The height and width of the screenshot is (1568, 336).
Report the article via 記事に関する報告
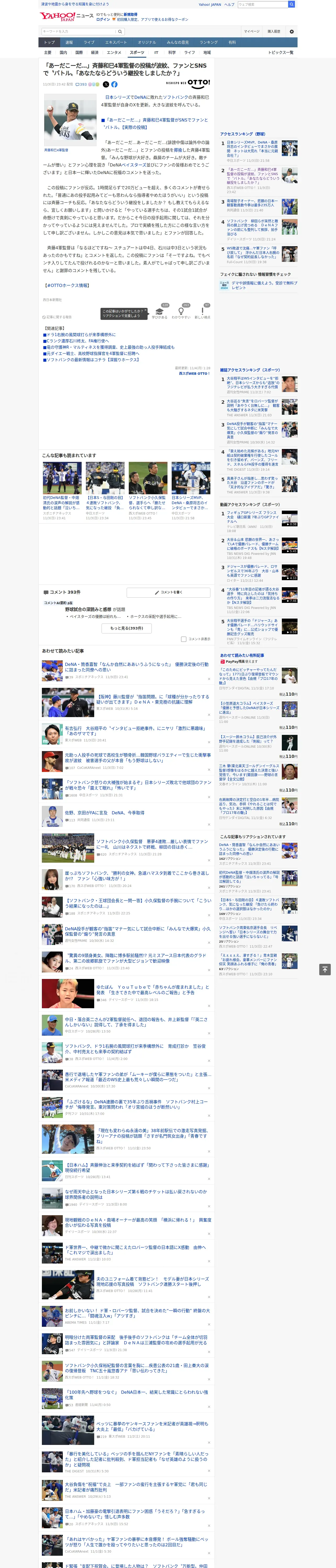[x=57, y=317]
